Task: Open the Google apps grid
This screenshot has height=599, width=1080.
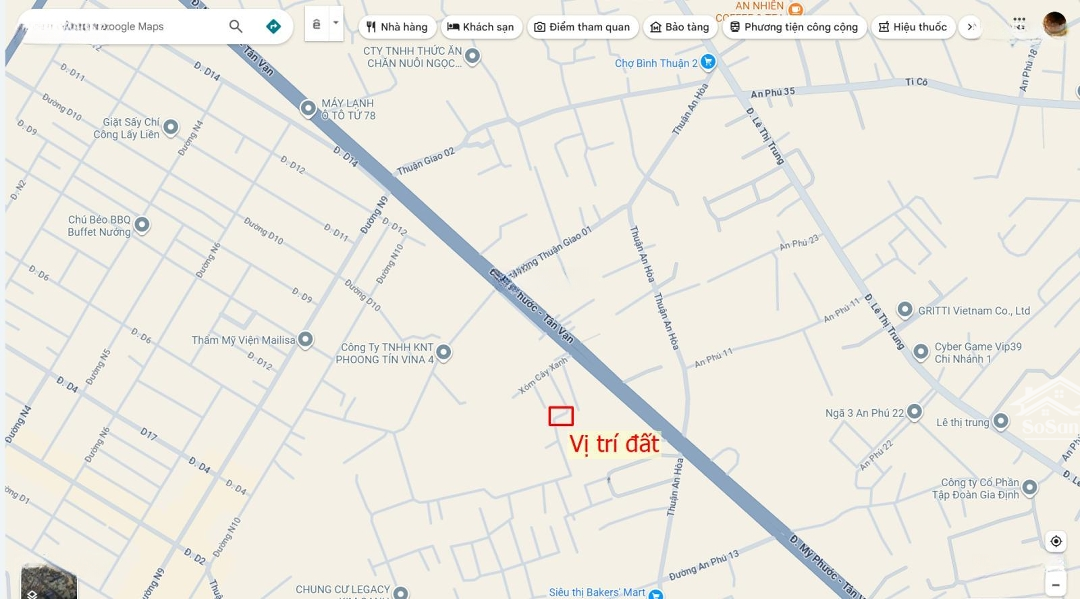Action: pyautogui.click(x=1019, y=24)
